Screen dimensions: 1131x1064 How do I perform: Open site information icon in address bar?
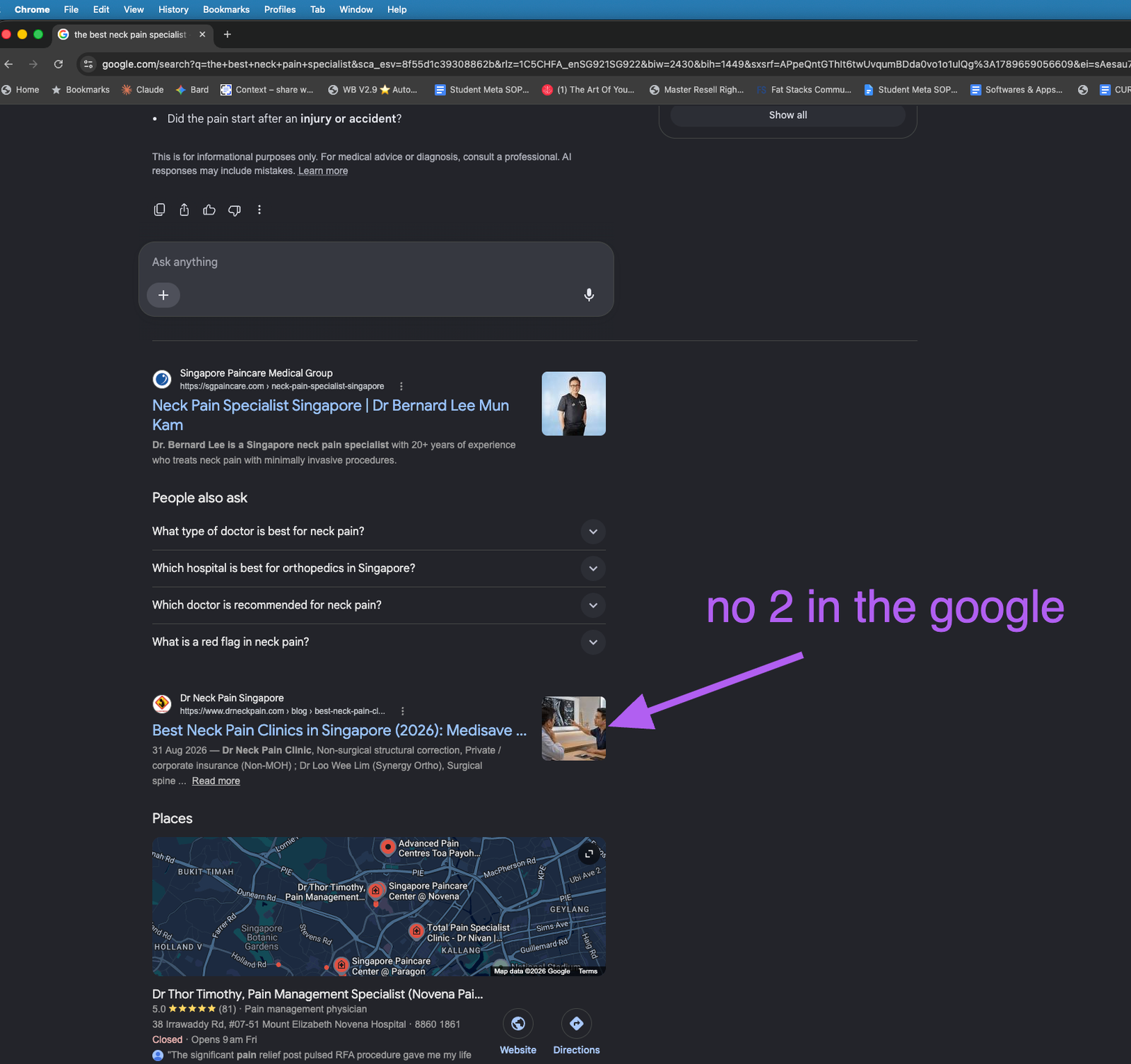click(x=88, y=64)
